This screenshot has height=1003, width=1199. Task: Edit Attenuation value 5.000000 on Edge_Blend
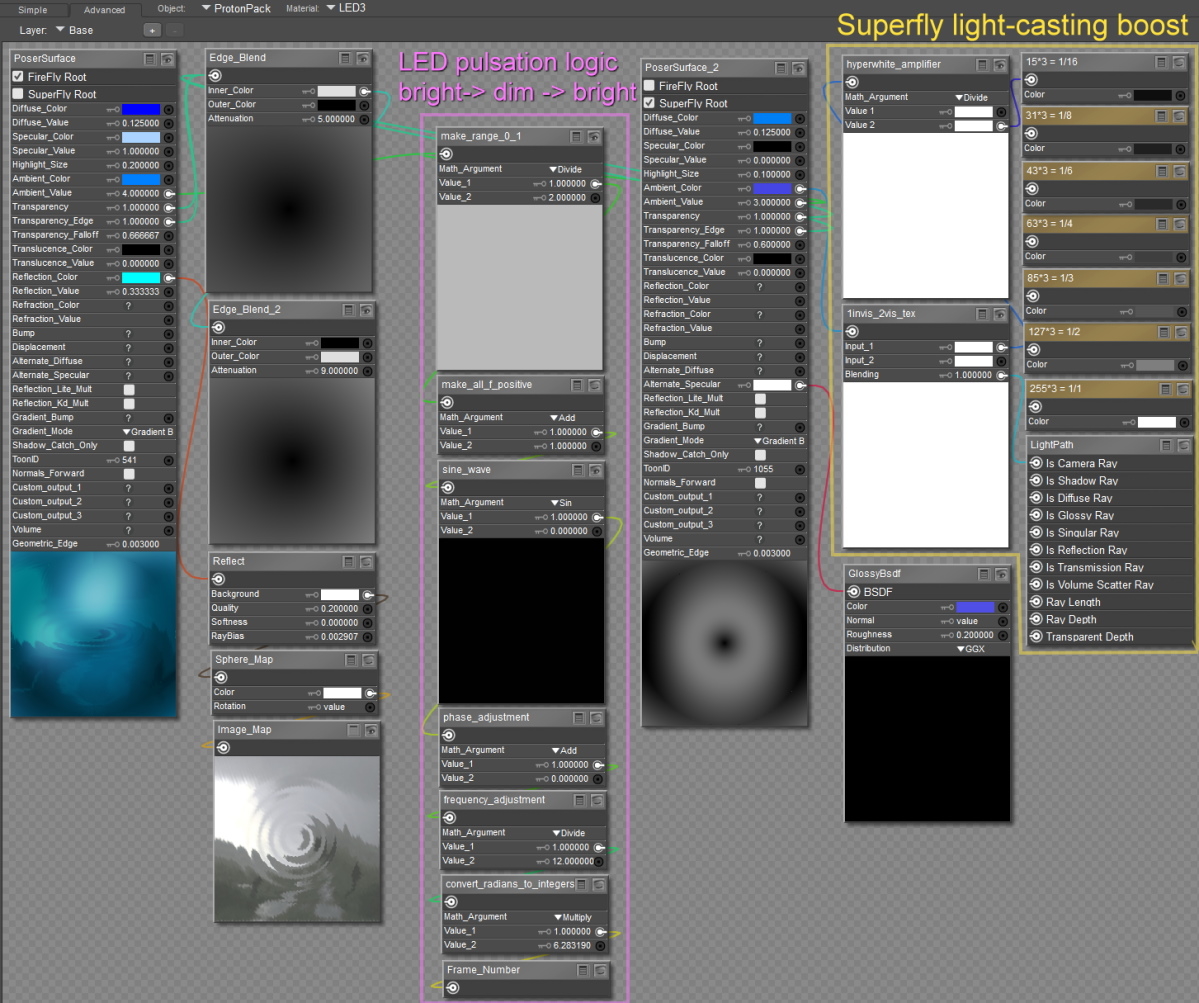(x=336, y=119)
